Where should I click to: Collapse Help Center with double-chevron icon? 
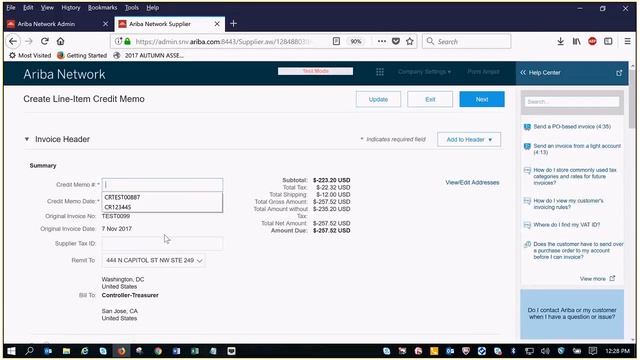pos(523,72)
